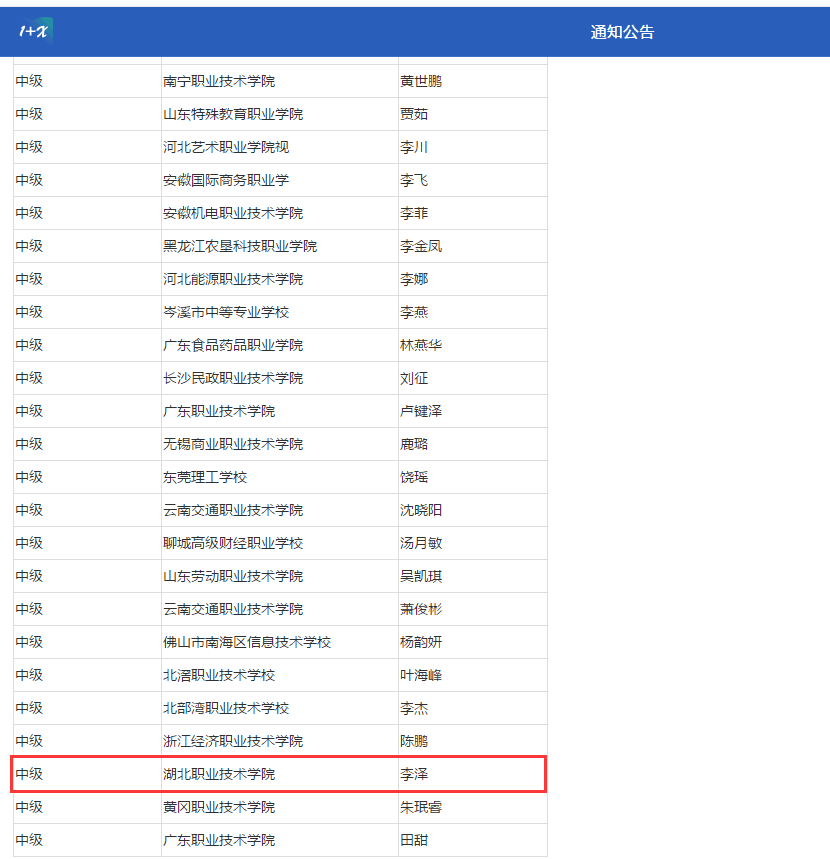Select the 浙江经济职业技术学院 cell
The width and height of the screenshot is (830, 859).
(x=233, y=741)
